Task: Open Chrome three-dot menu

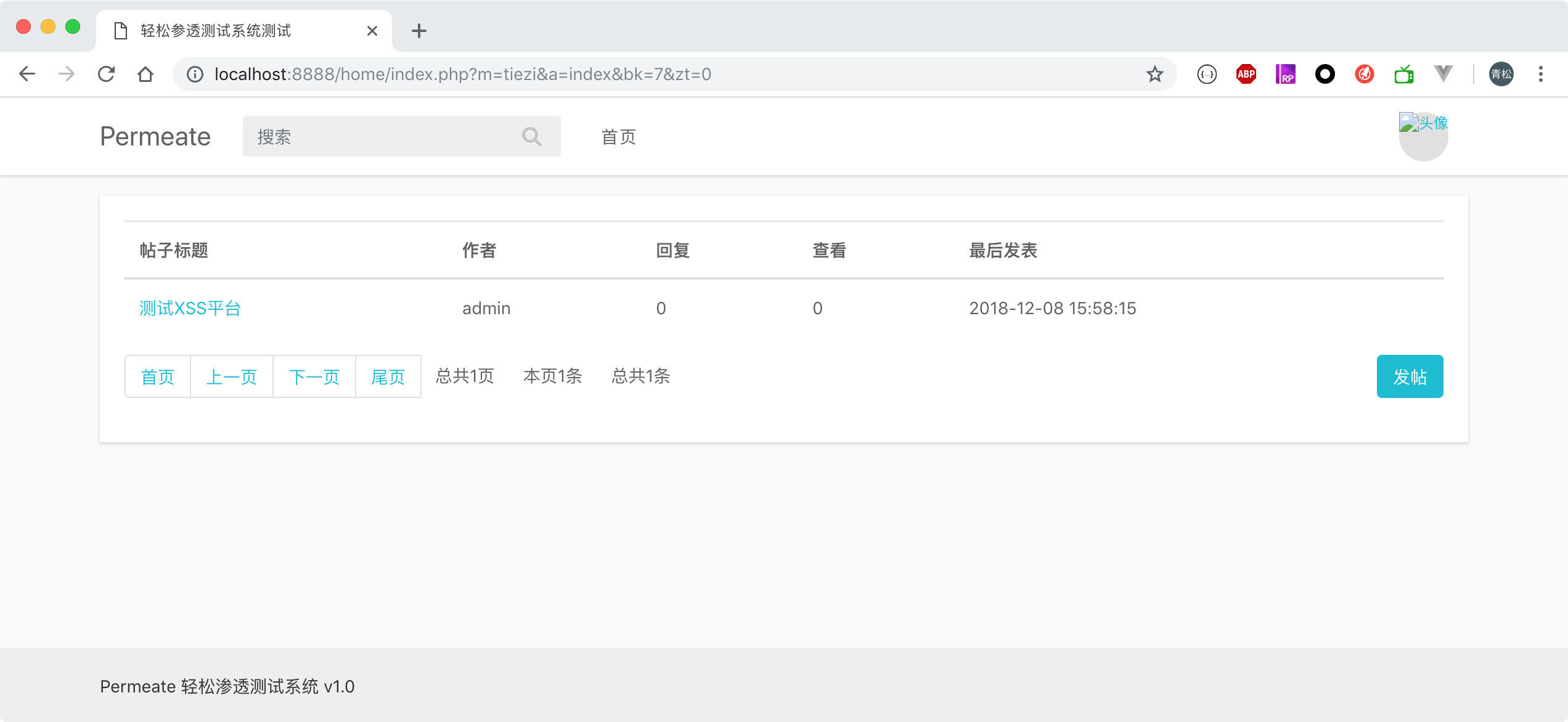Action: click(x=1540, y=74)
